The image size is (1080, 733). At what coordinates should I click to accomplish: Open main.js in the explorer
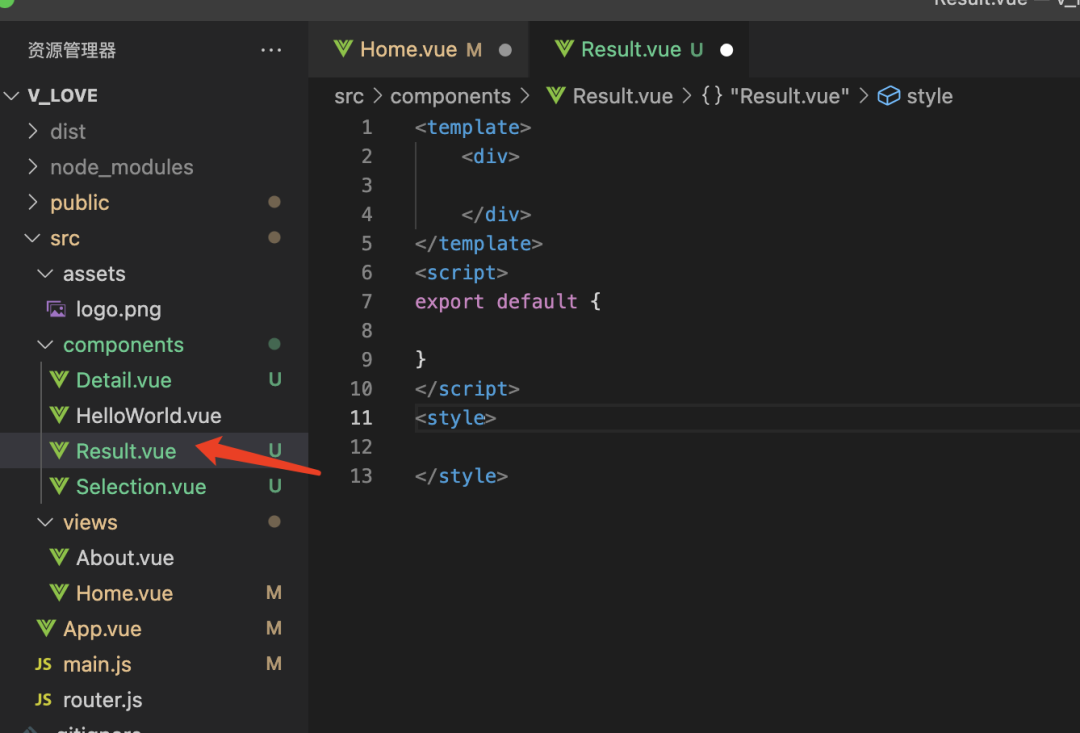pyautogui.click(x=154, y=665)
